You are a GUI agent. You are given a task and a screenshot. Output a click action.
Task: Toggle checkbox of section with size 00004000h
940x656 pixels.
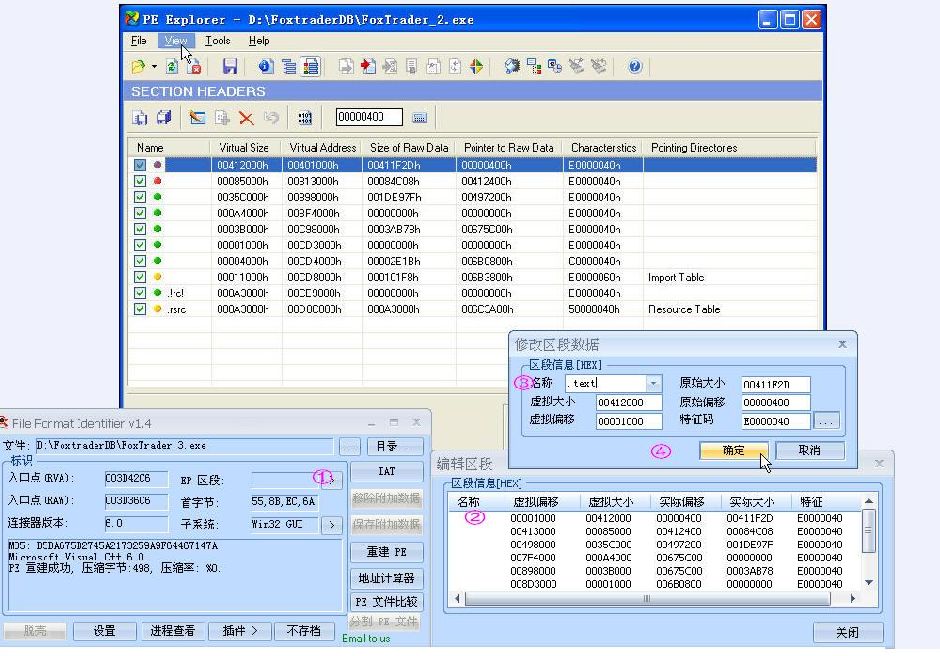tap(140, 261)
